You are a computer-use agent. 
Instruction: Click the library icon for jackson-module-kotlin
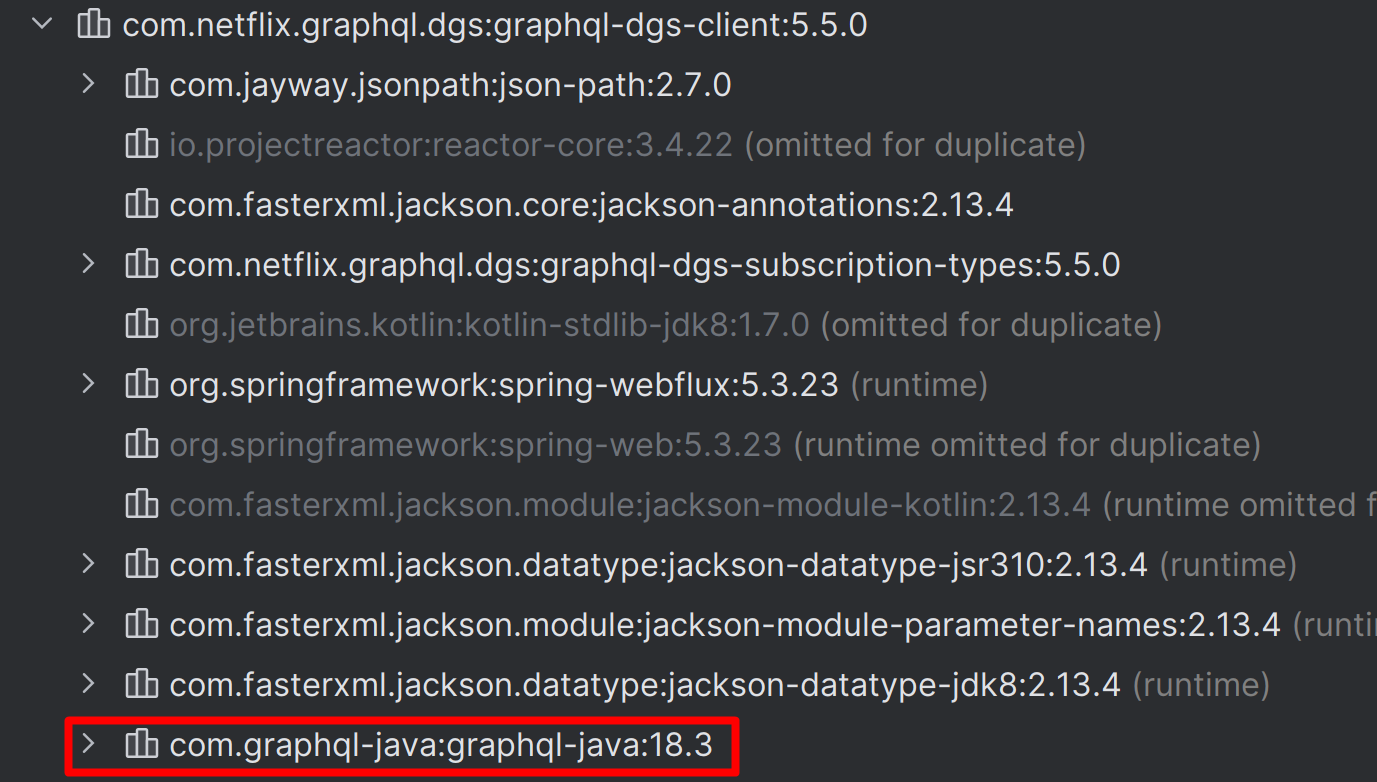click(141, 504)
